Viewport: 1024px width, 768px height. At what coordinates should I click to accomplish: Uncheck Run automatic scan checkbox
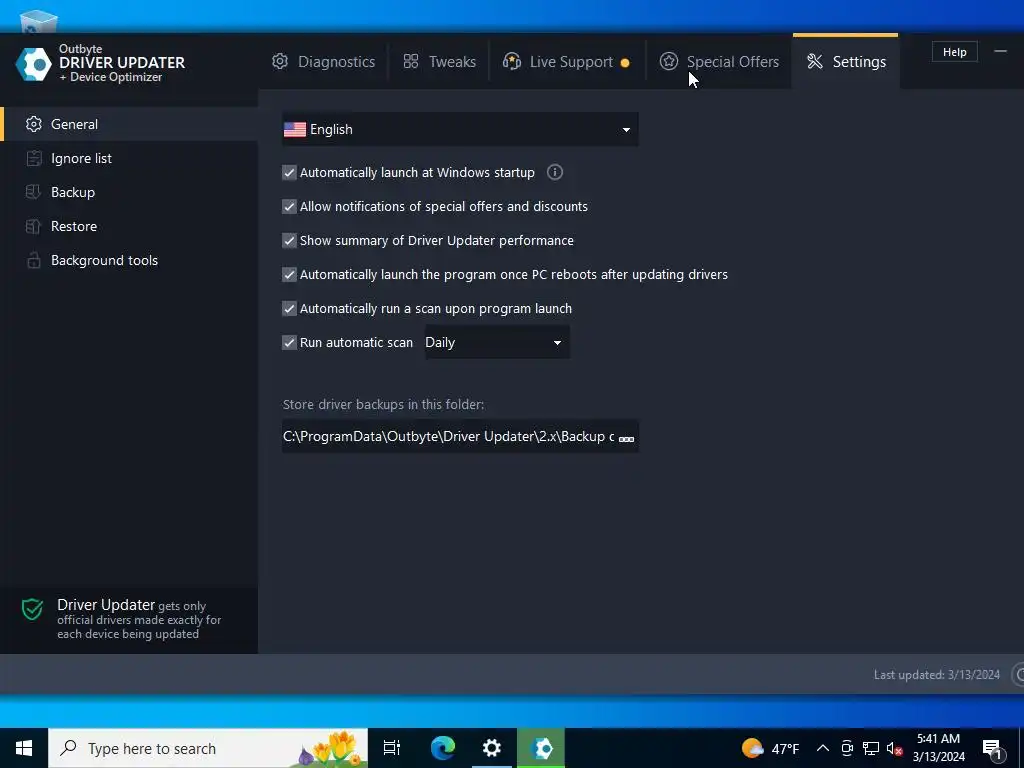289,342
